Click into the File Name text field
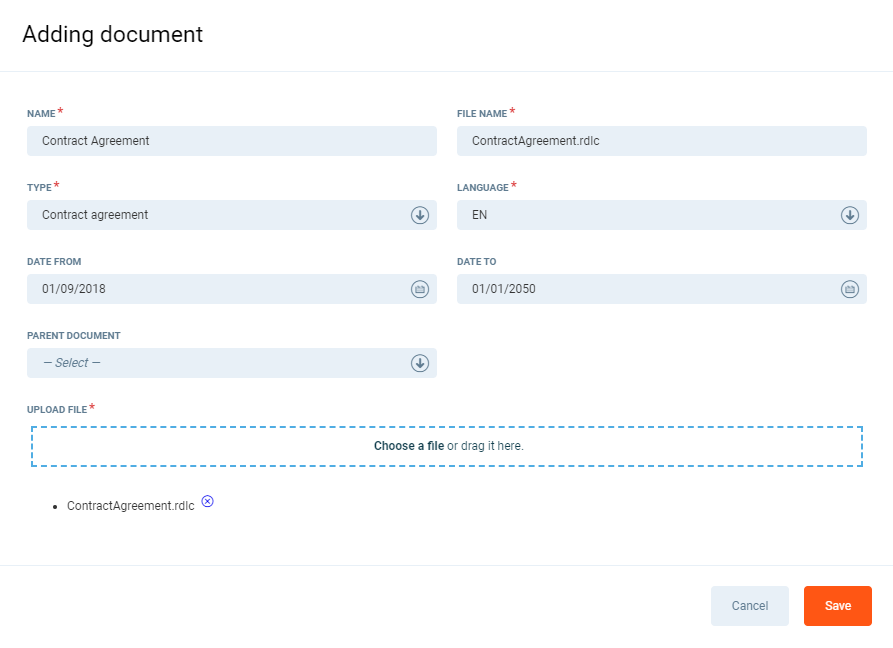Viewport: 893px width, 648px height. [661, 141]
